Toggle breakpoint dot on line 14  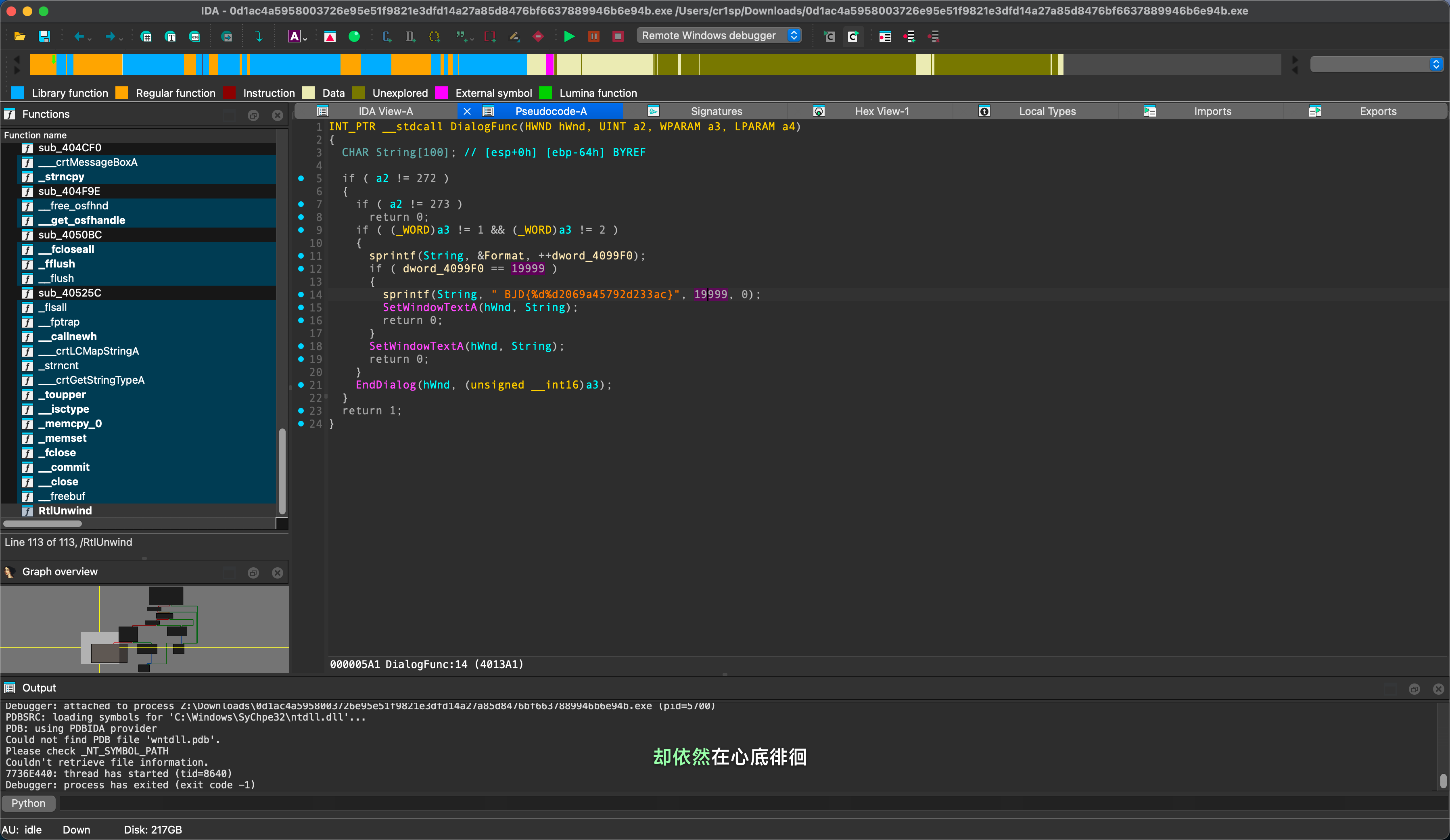point(301,294)
